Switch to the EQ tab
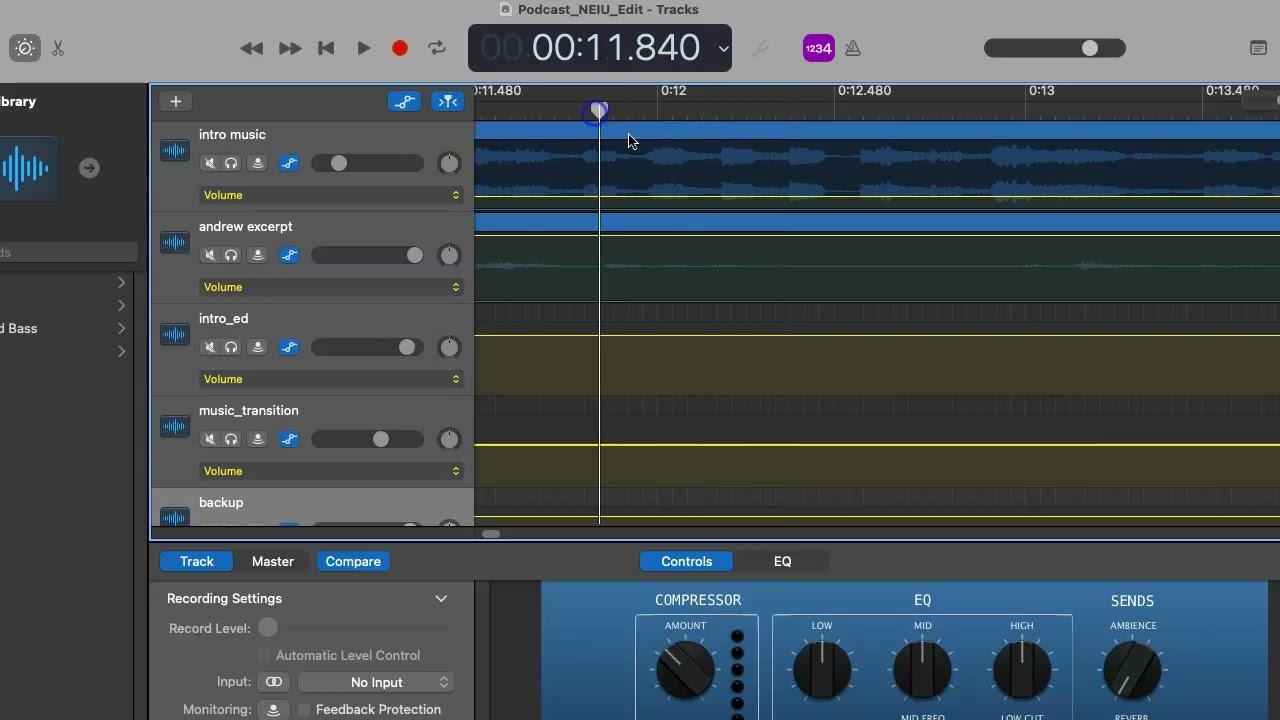Image resolution: width=1280 pixels, height=720 pixels. (x=782, y=562)
